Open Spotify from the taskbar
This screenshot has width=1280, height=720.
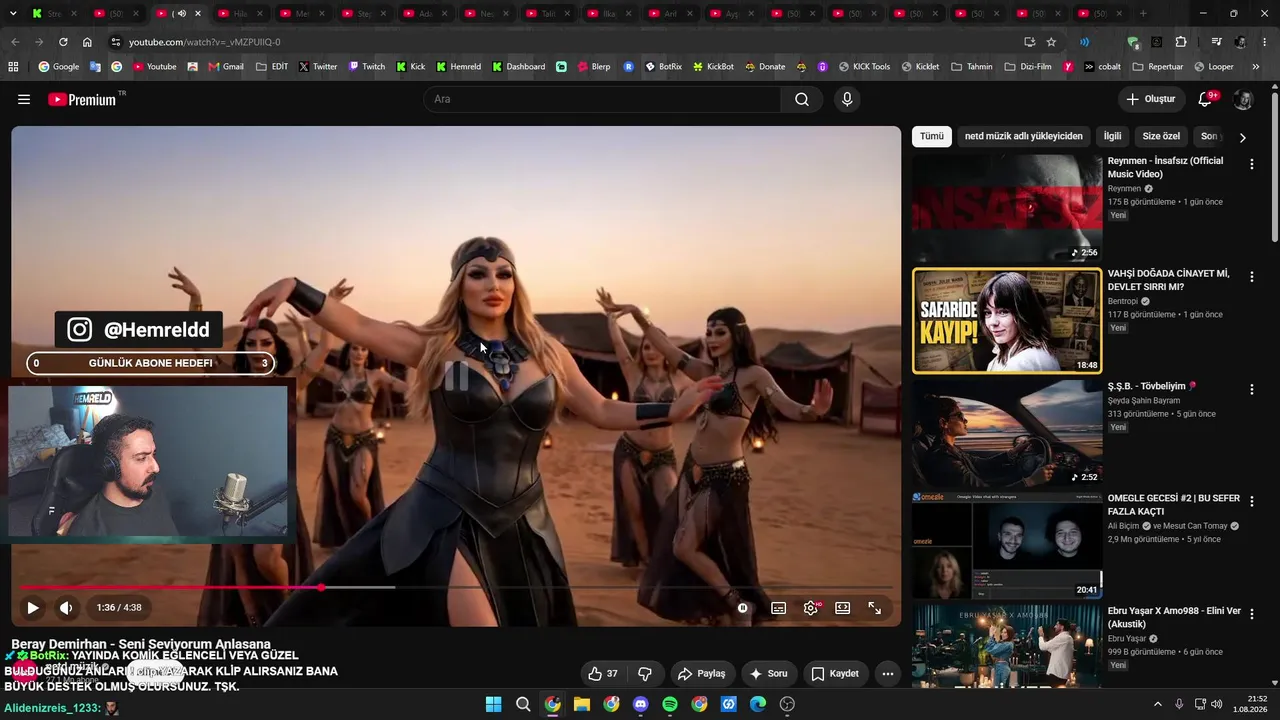(670, 704)
